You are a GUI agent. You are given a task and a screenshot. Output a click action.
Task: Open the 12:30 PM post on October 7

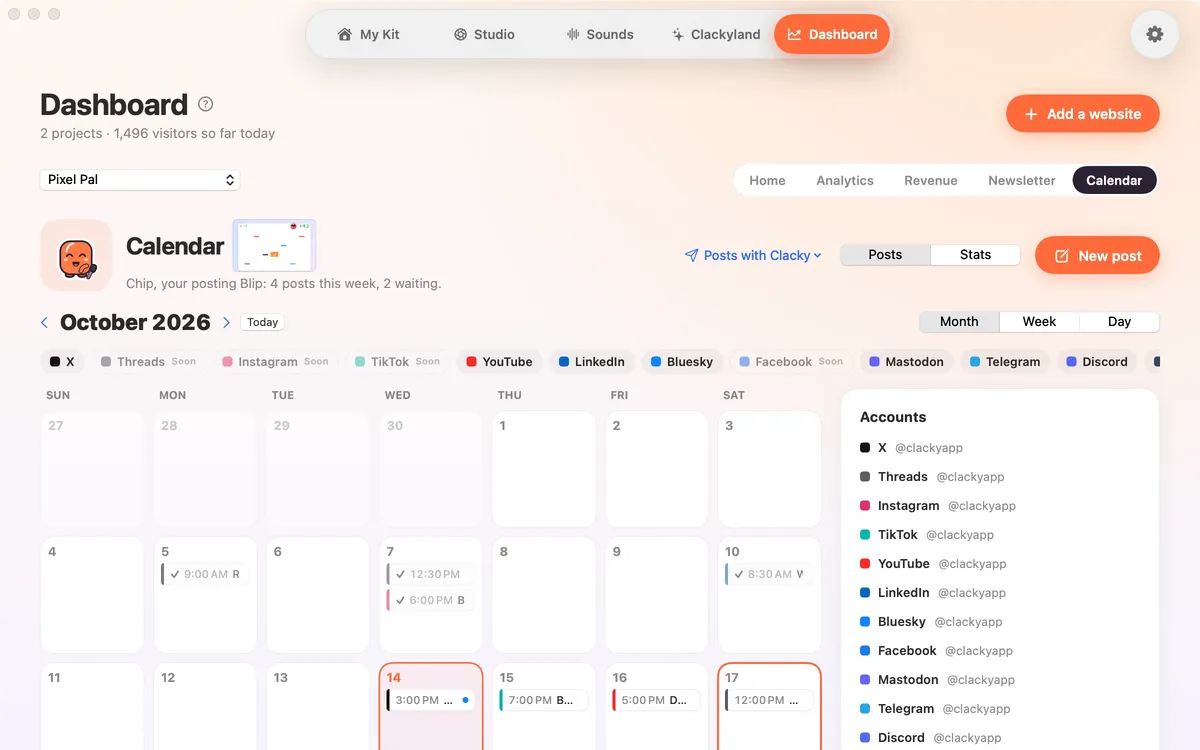[x=431, y=574]
